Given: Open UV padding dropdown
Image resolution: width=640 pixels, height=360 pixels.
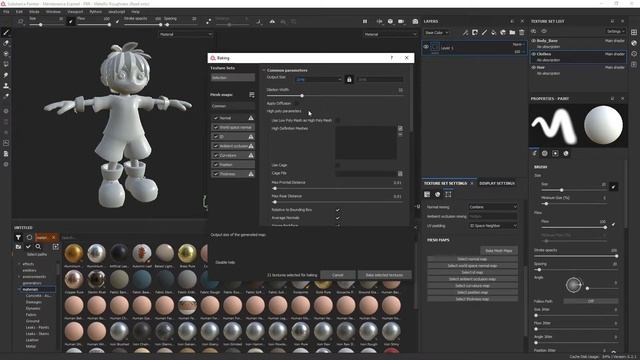Looking at the screenshot, I should click(493, 226).
